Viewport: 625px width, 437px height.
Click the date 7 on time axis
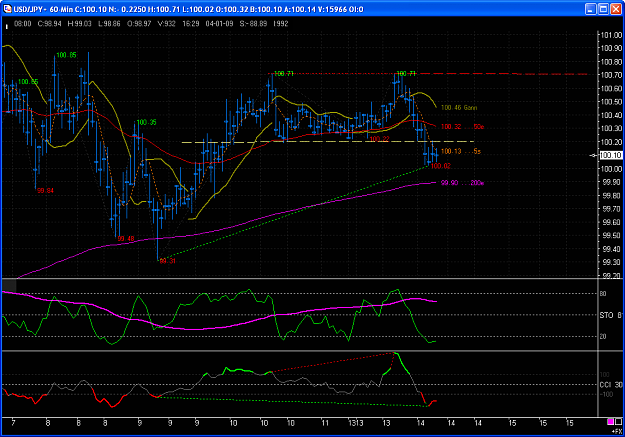point(14,423)
